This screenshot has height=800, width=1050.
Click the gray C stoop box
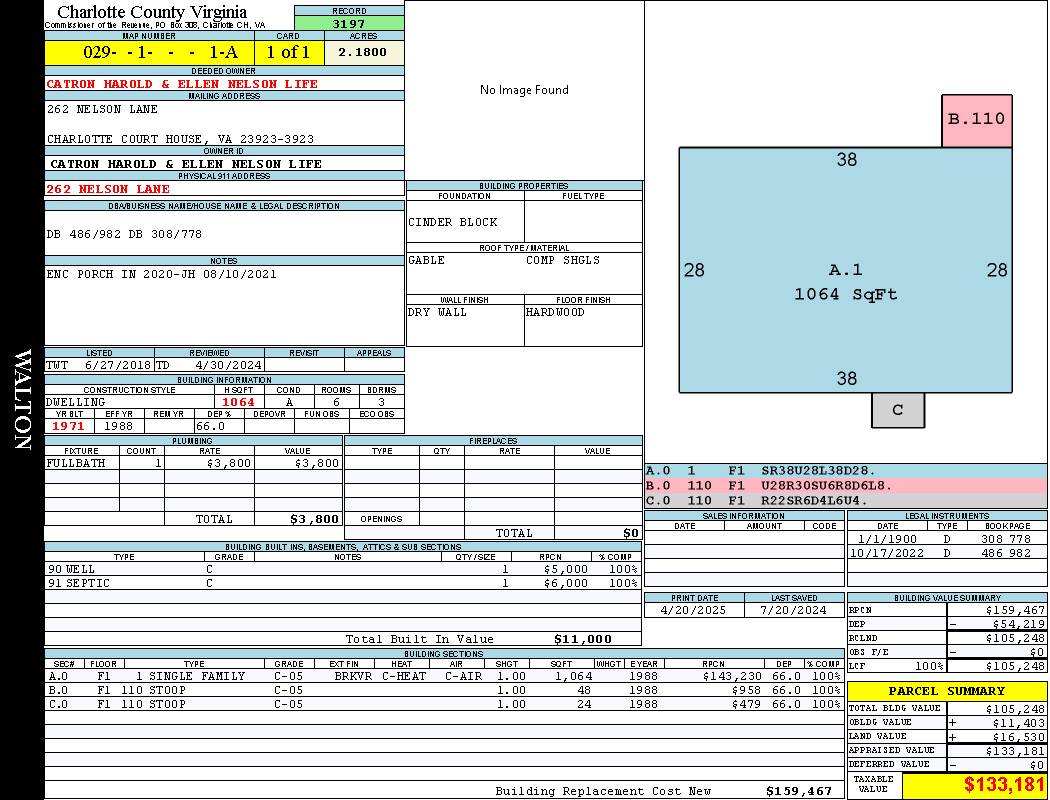tap(897, 410)
